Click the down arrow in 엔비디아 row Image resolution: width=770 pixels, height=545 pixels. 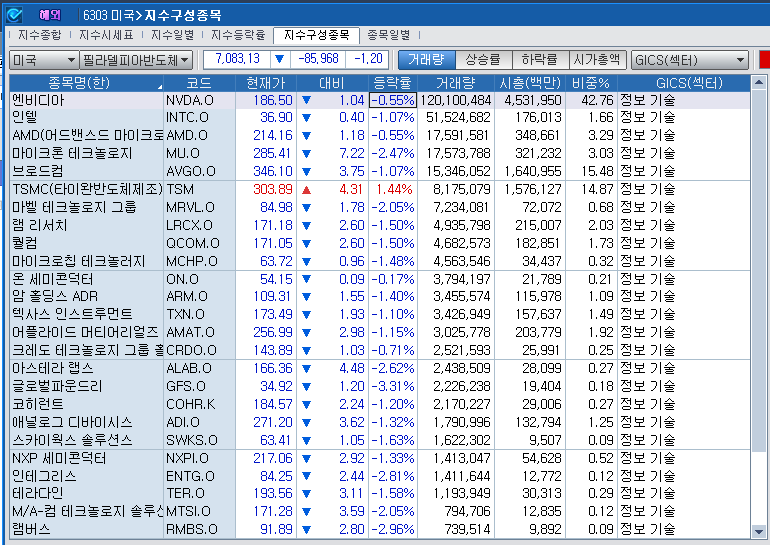(306, 101)
